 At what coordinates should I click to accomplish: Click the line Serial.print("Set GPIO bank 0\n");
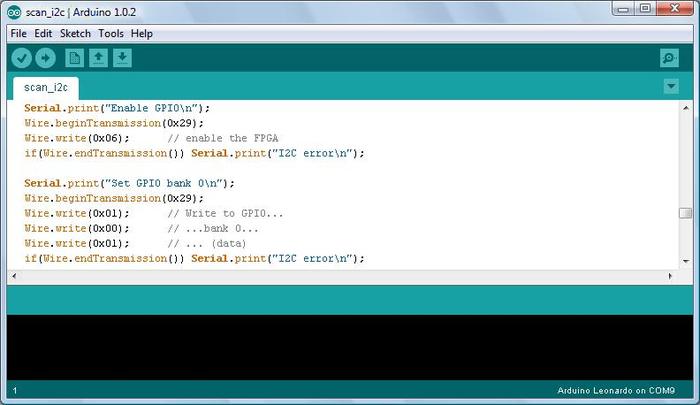[x=129, y=183]
